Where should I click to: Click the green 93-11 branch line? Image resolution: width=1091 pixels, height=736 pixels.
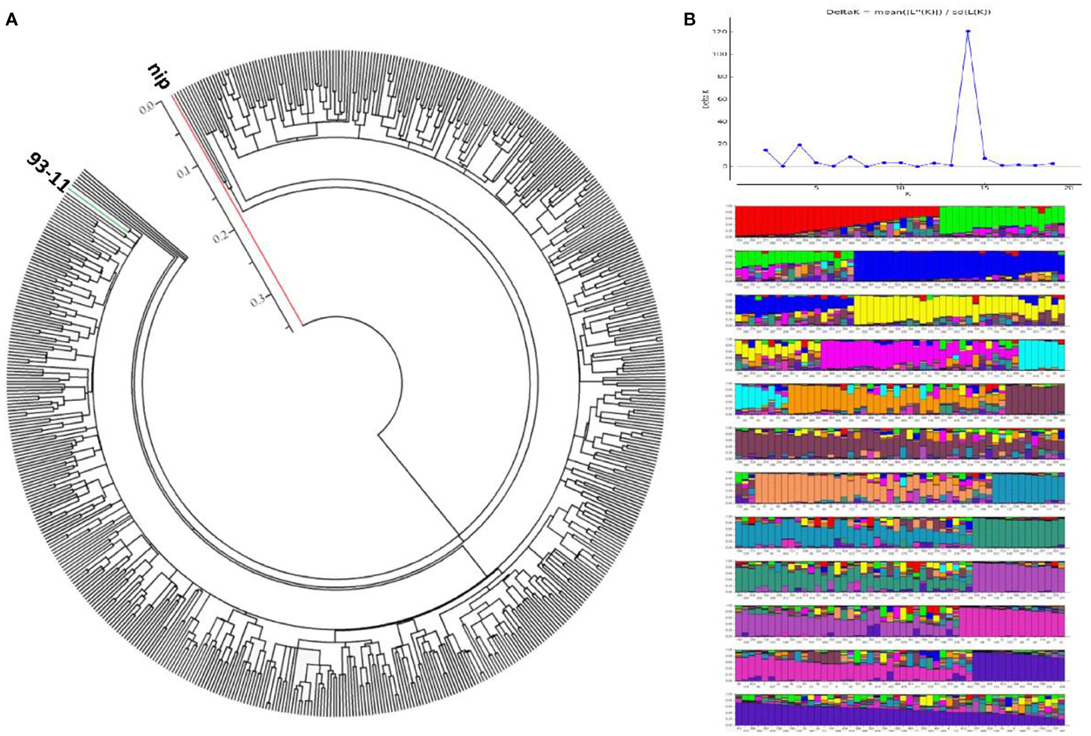coord(97,211)
